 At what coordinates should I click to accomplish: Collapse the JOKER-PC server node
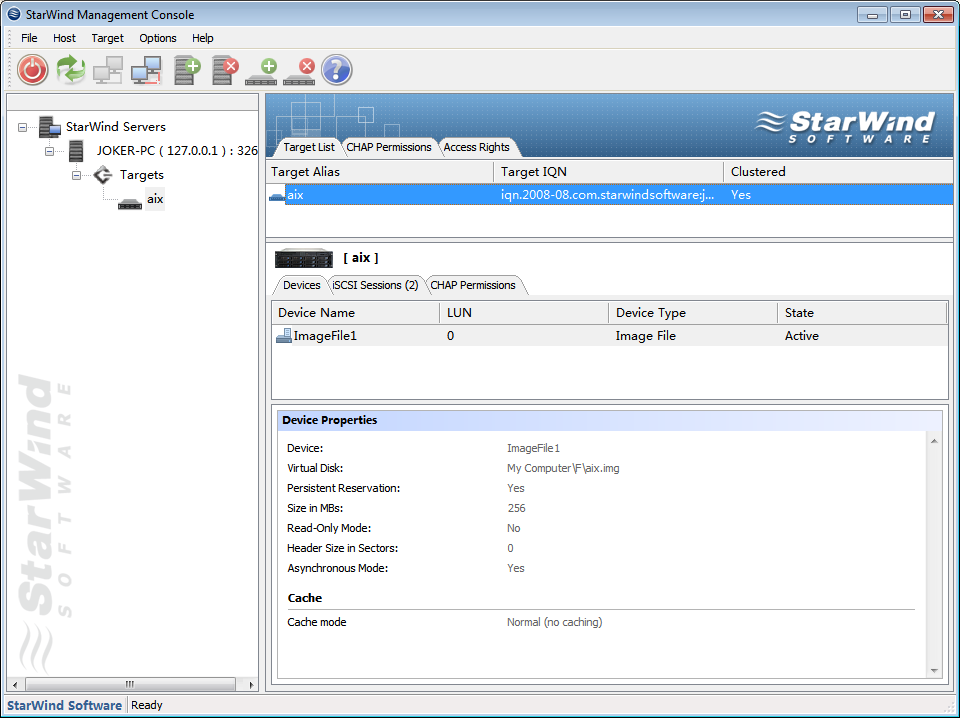(50, 151)
